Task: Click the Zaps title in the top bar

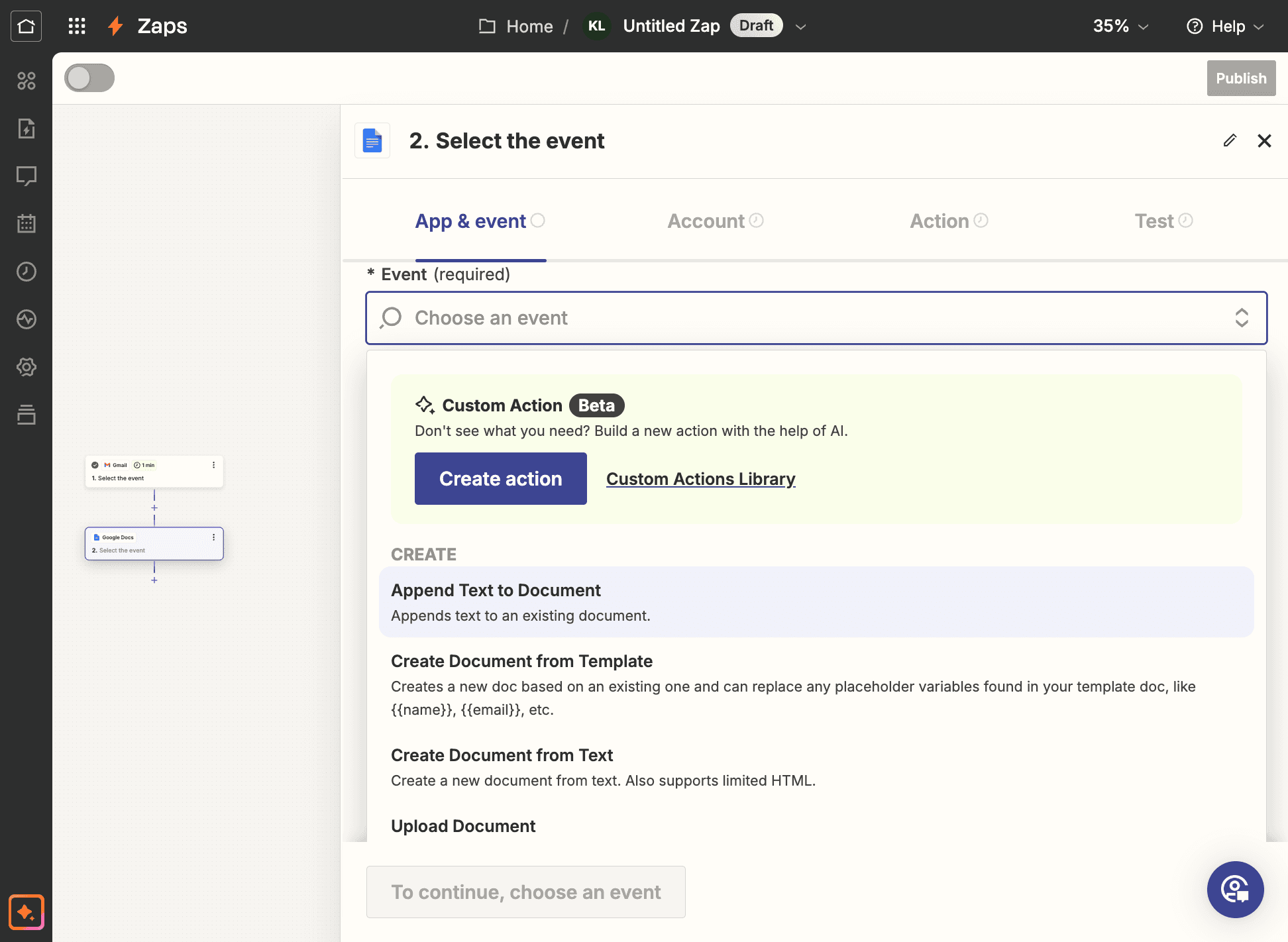Action: pos(162,26)
